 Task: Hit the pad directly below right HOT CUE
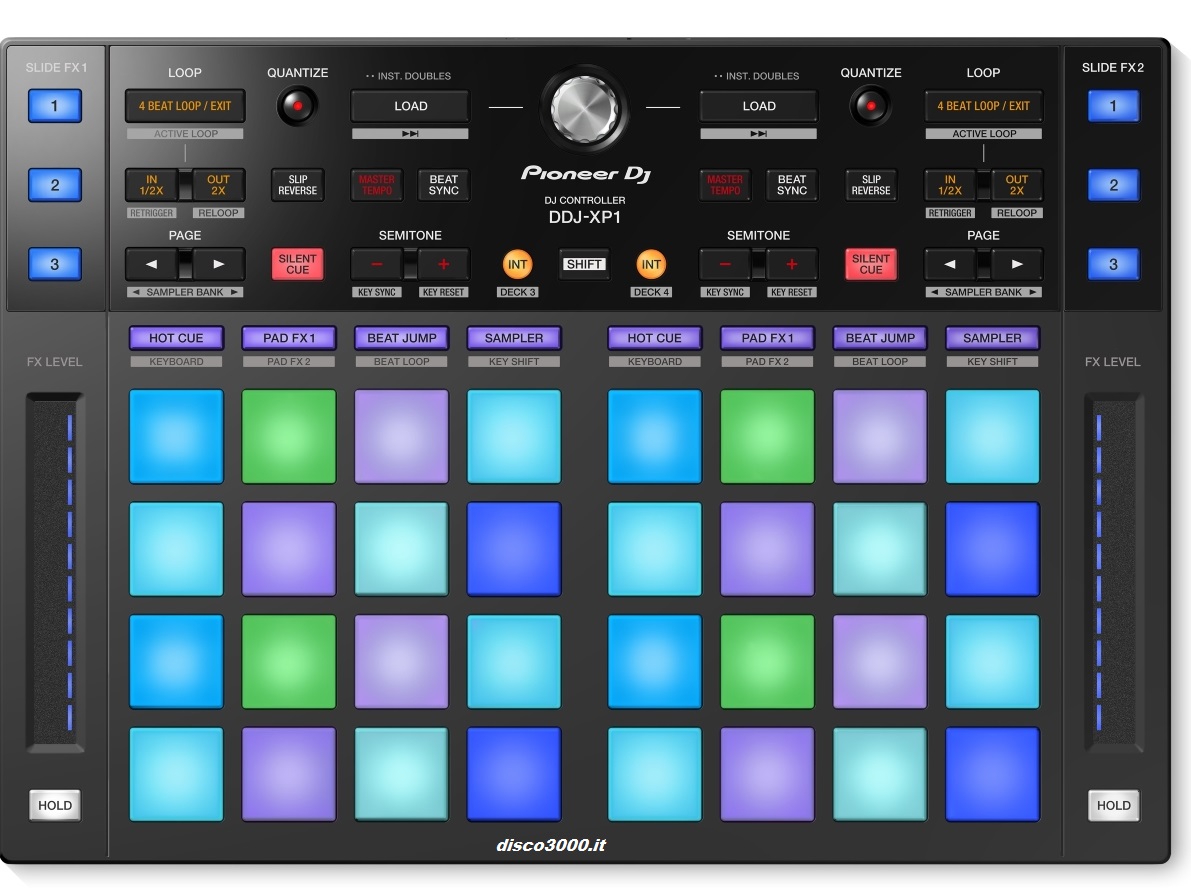click(x=655, y=436)
